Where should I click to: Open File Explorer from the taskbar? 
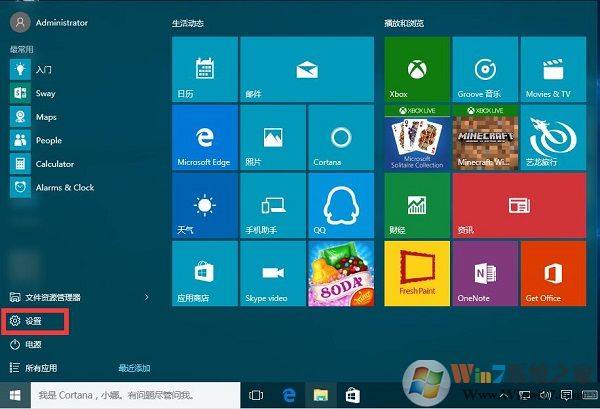pyautogui.click(x=321, y=395)
